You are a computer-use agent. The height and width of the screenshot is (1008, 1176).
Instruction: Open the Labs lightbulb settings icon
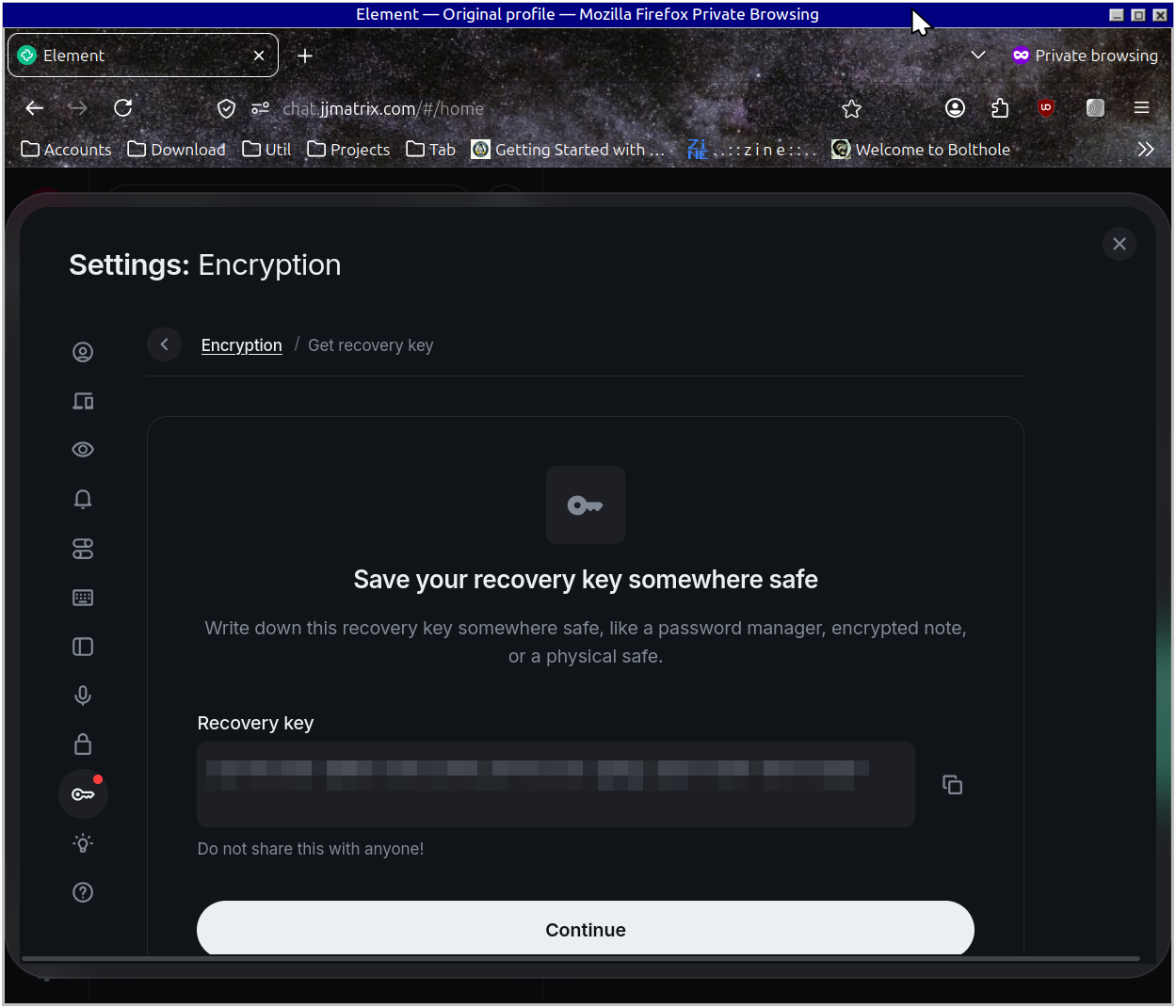point(83,843)
